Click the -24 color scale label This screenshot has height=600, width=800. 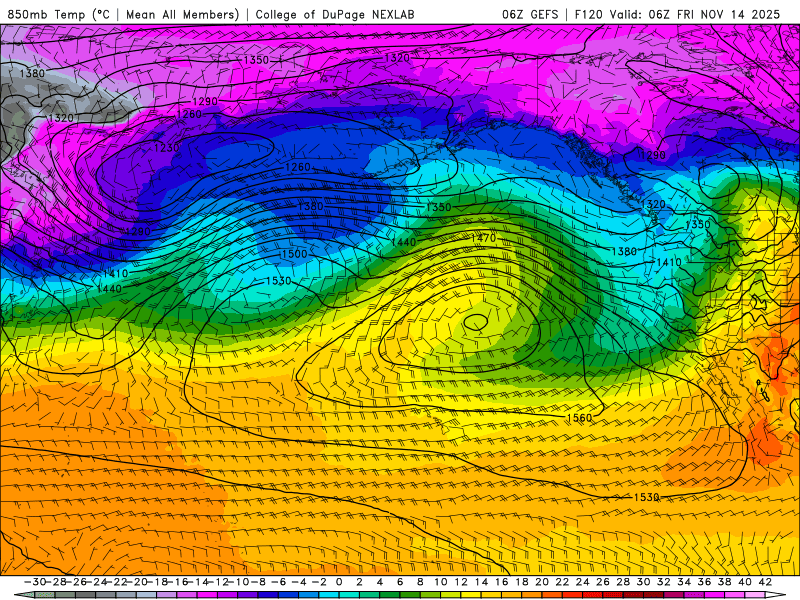(96, 582)
